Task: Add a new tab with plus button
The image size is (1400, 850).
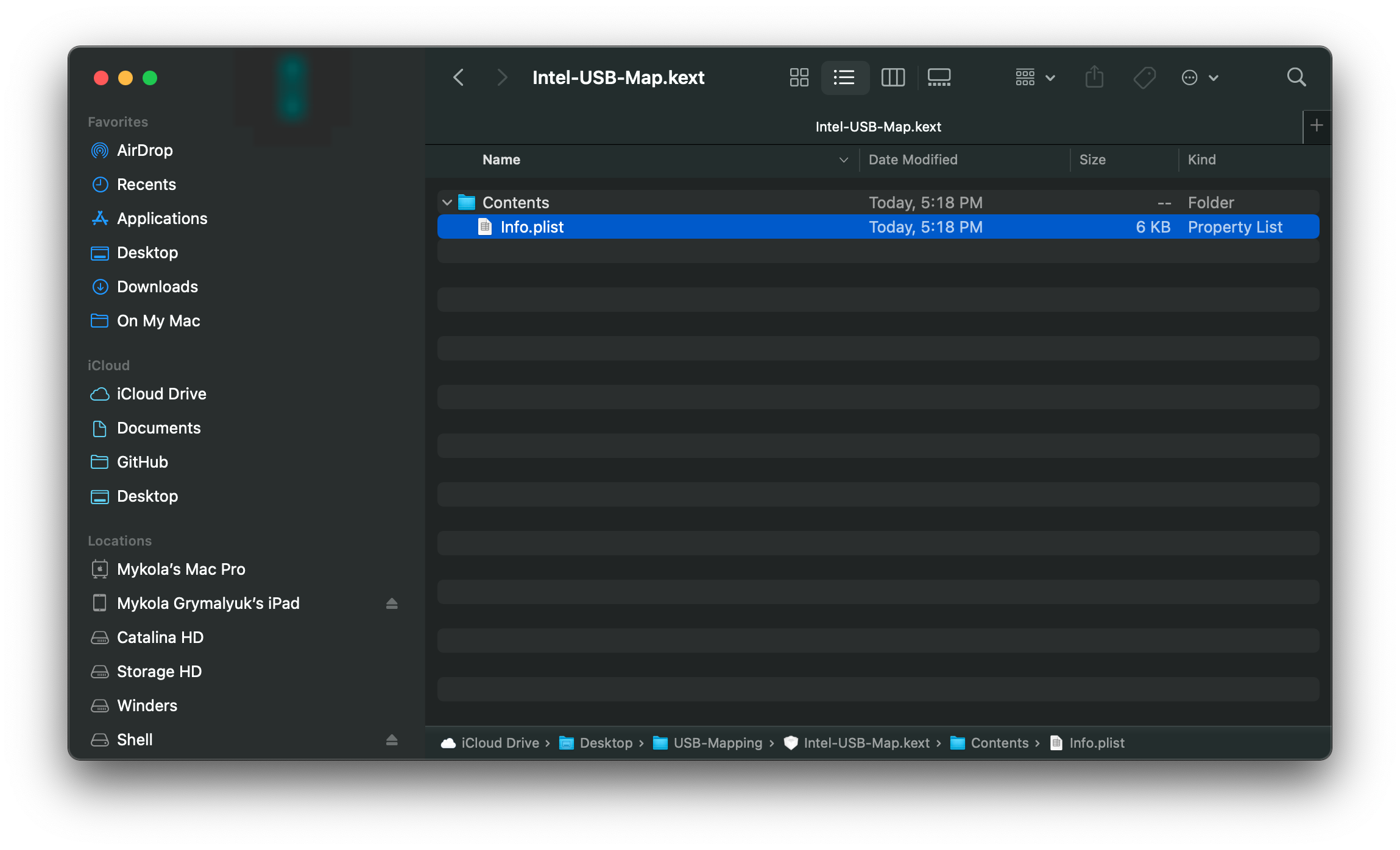Action: (x=1317, y=125)
